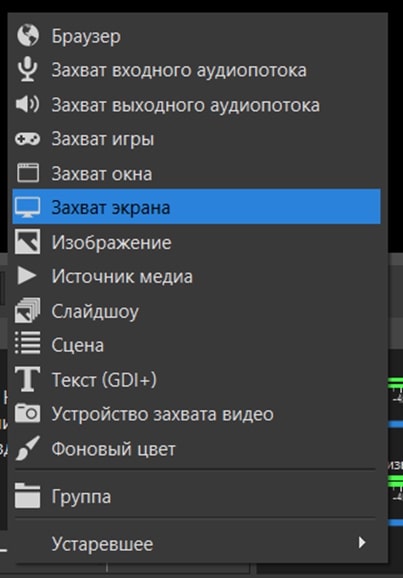The width and height of the screenshot is (403, 578).
Task: Expand the Устаревшее submenu arrow
Action: 362,542
